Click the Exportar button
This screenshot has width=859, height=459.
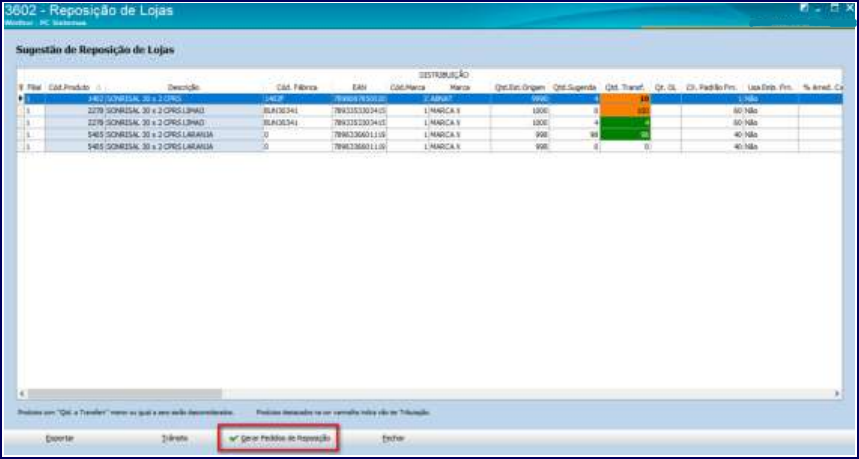[60, 438]
